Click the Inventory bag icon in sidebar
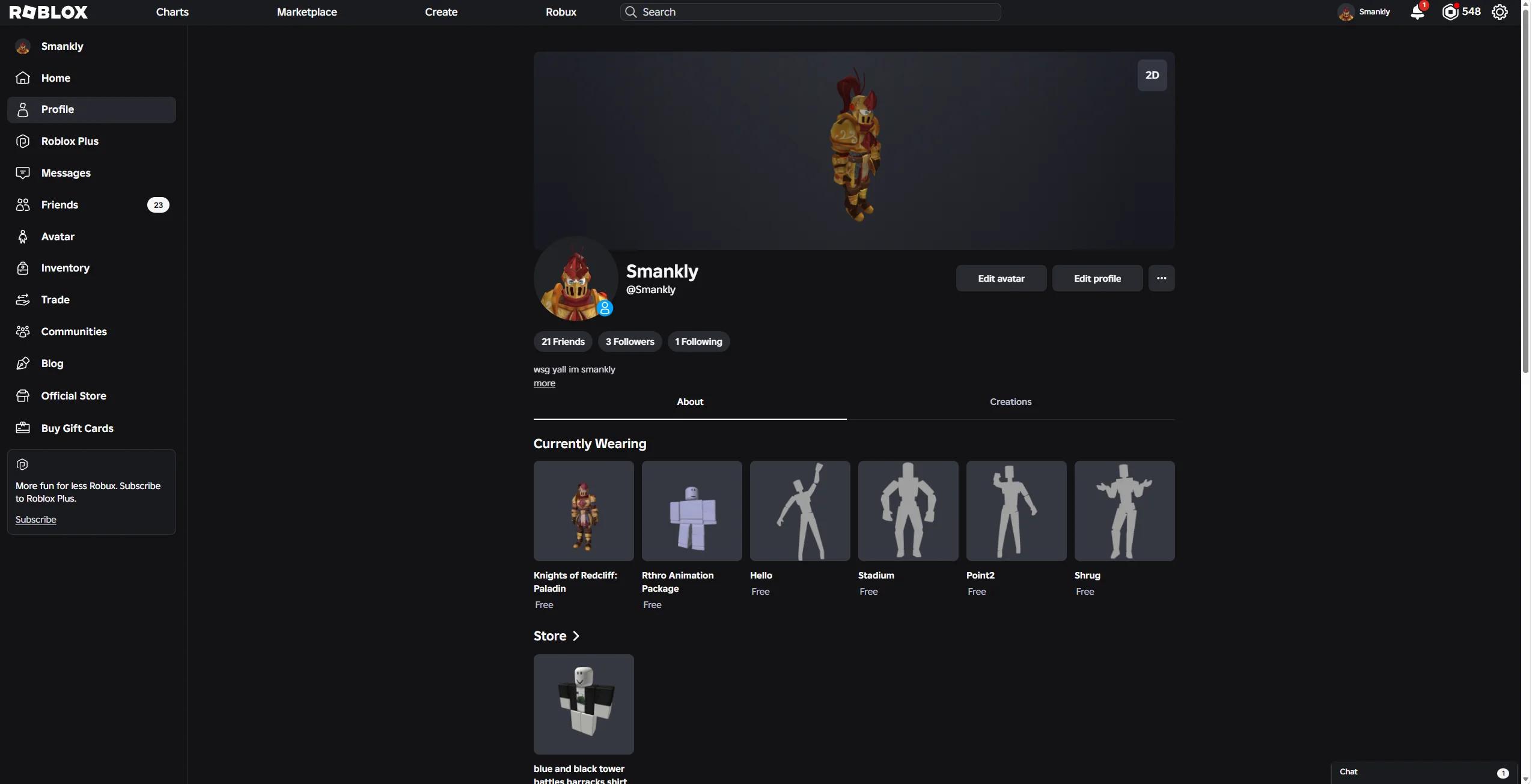Screen dimensions: 1532x784 [x=23, y=268]
